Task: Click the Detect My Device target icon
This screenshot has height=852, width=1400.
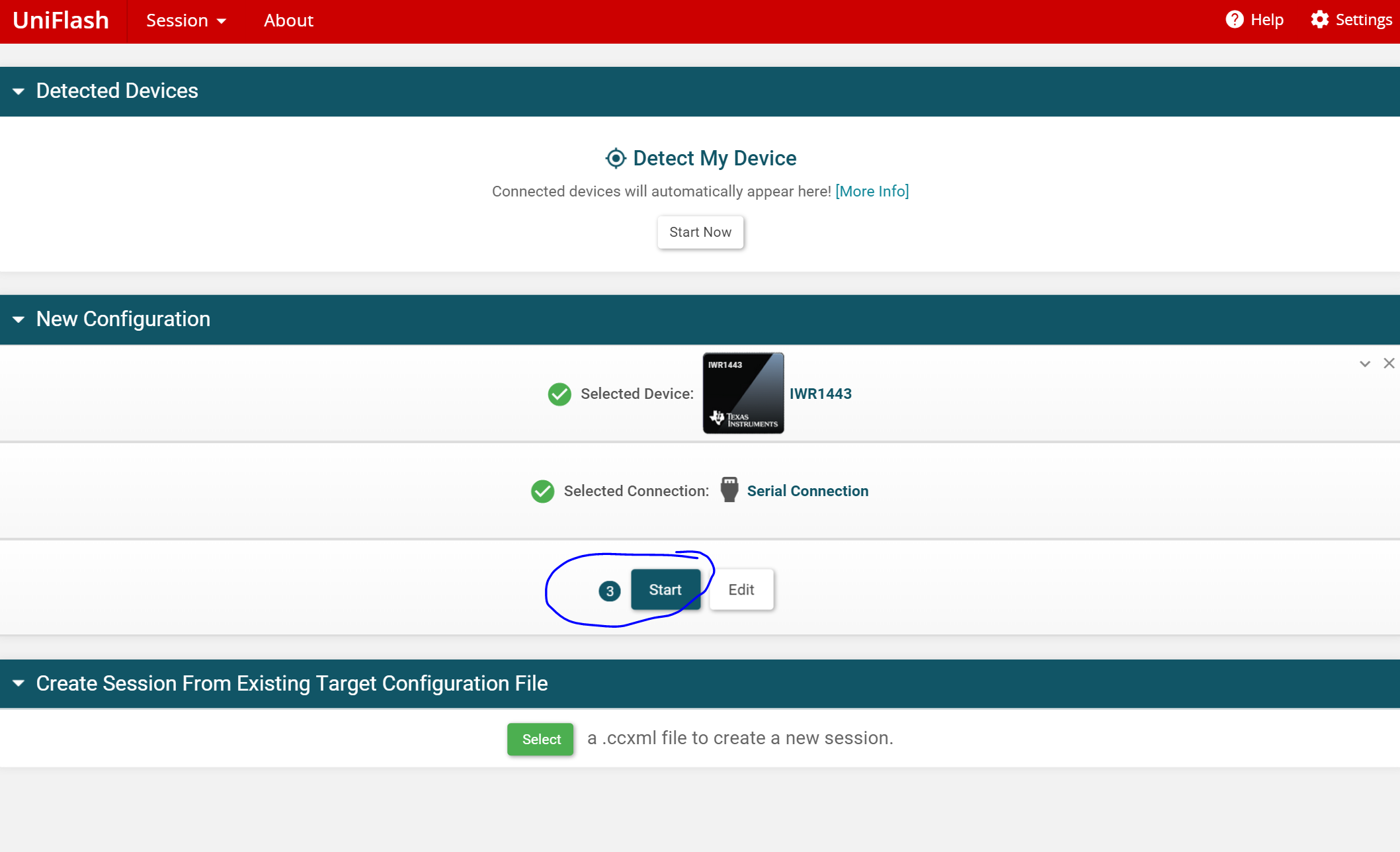Action: pos(616,158)
